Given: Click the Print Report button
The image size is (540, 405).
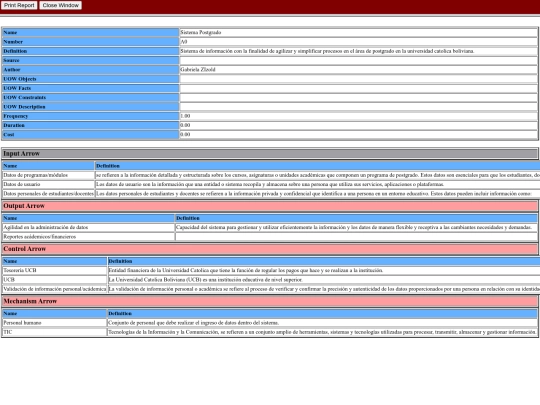Looking at the screenshot, I should tap(19, 5).
